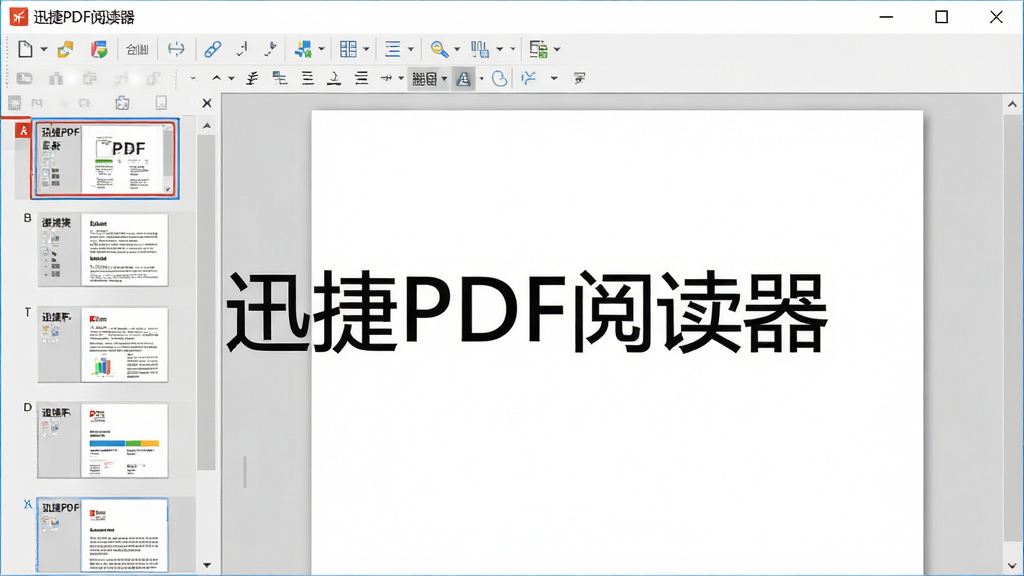Click the main document scroll-down arrow

(x=1012, y=566)
